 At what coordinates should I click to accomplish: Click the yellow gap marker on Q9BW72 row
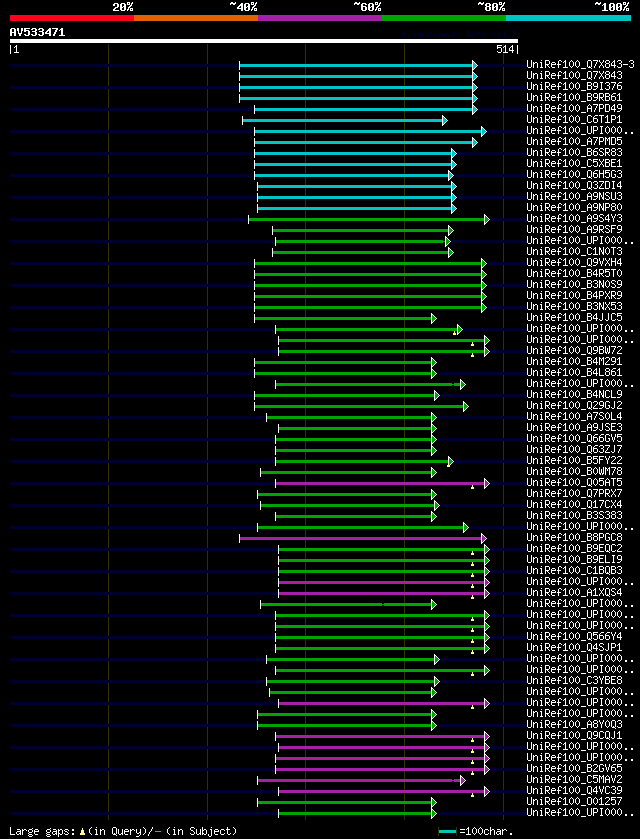[473, 354]
